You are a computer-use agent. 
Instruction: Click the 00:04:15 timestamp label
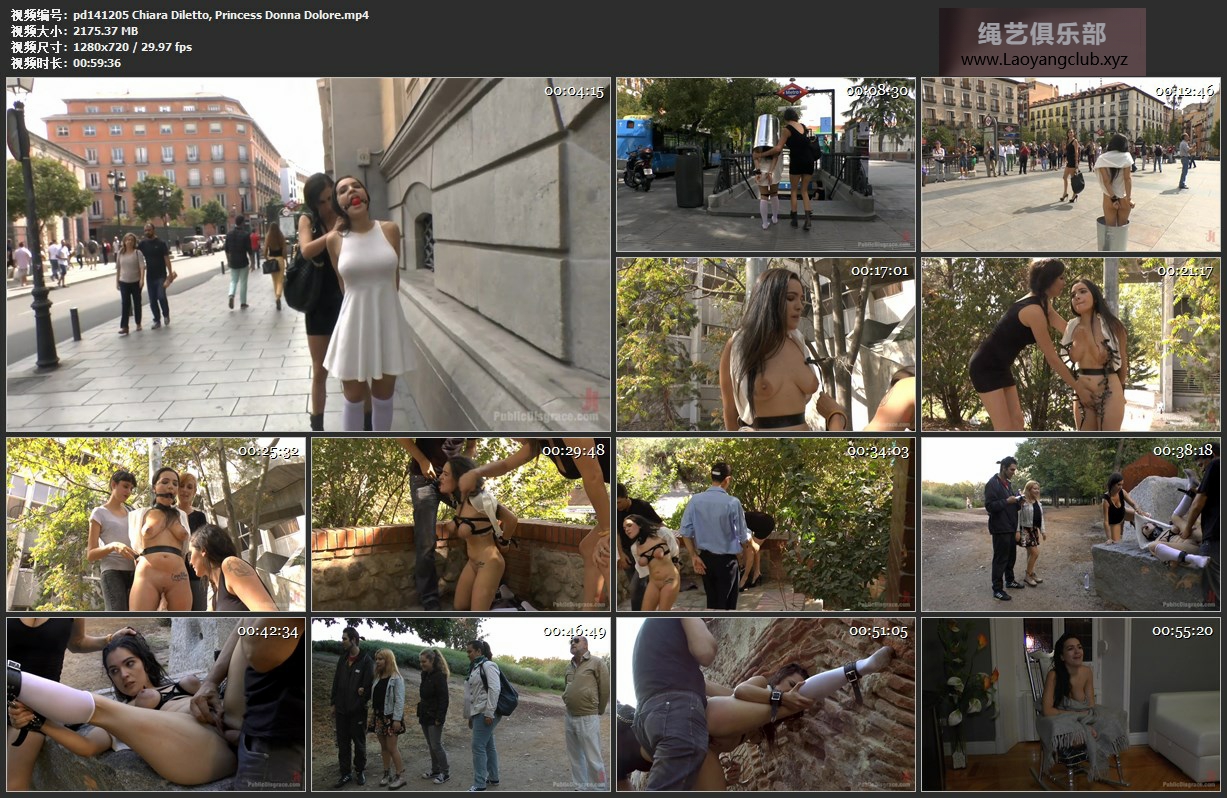(574, 91)
